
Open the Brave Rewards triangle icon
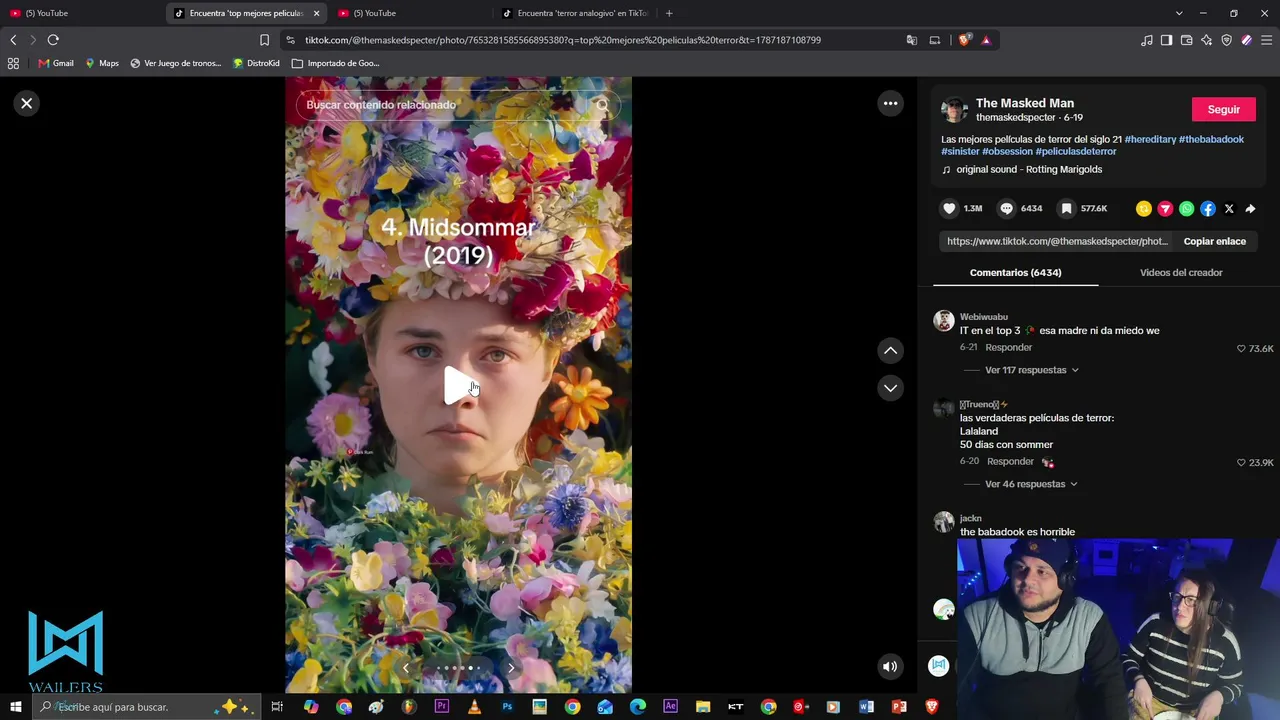coord(986,40)
